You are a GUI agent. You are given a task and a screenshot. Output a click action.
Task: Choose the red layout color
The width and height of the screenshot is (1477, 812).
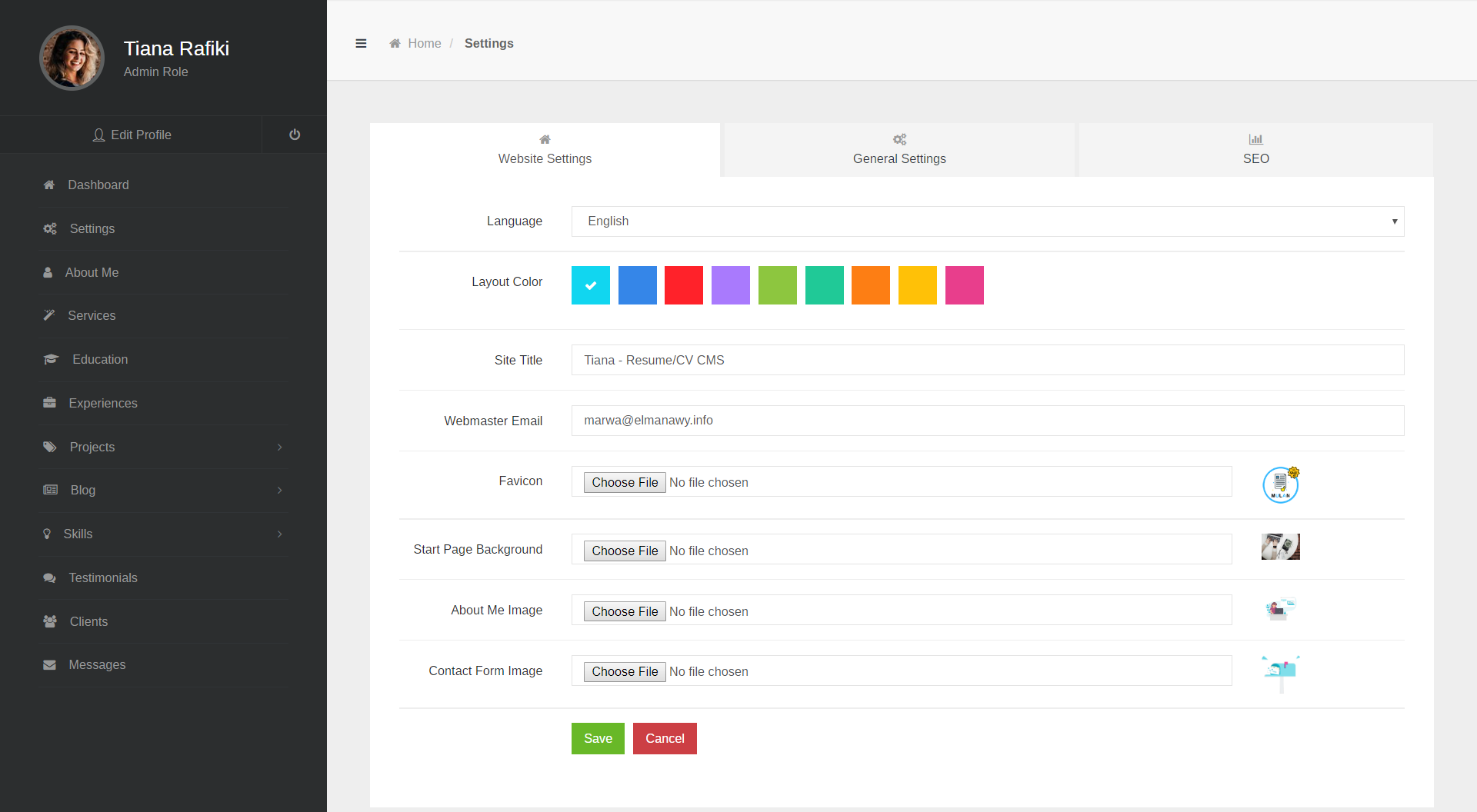[684, 285]
